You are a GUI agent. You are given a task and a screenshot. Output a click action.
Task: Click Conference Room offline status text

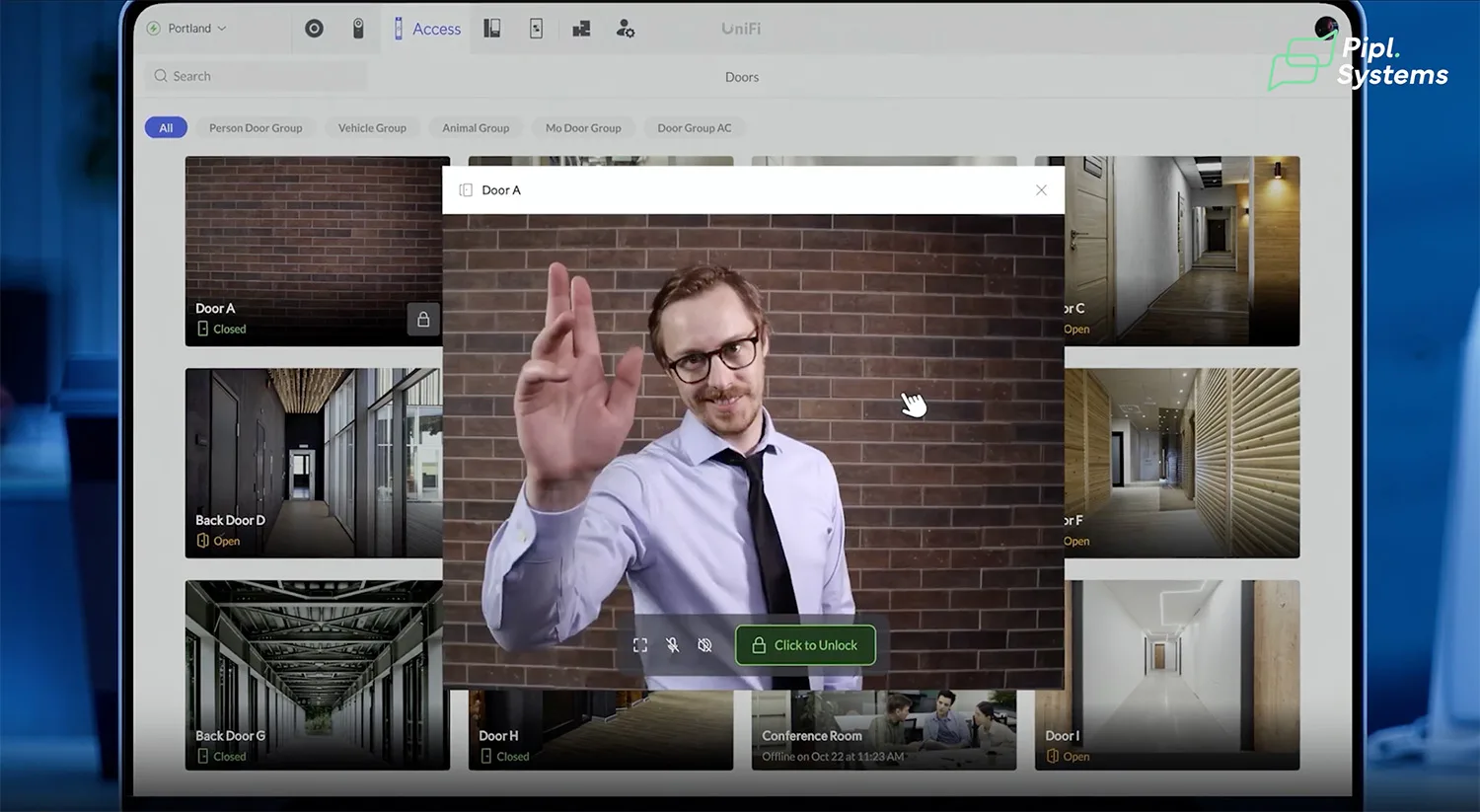(x=833, y=757)
